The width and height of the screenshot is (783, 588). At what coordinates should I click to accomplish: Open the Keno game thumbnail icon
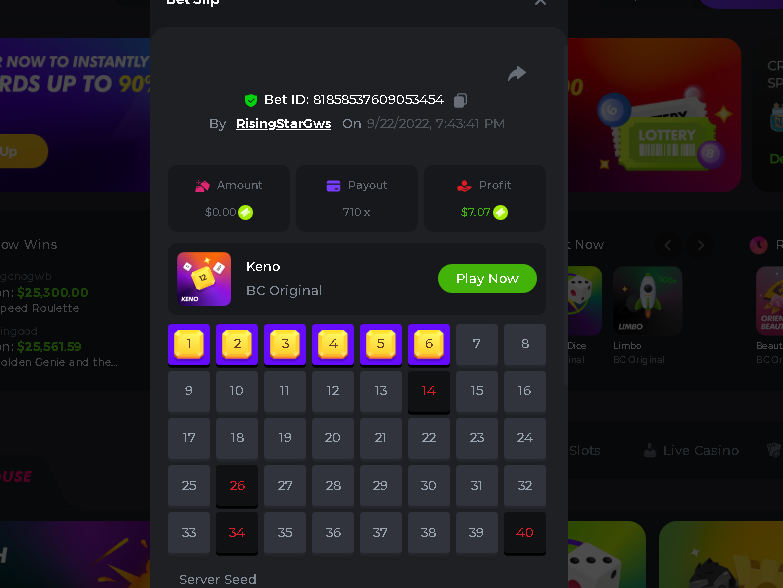click(x=204, y=279)
